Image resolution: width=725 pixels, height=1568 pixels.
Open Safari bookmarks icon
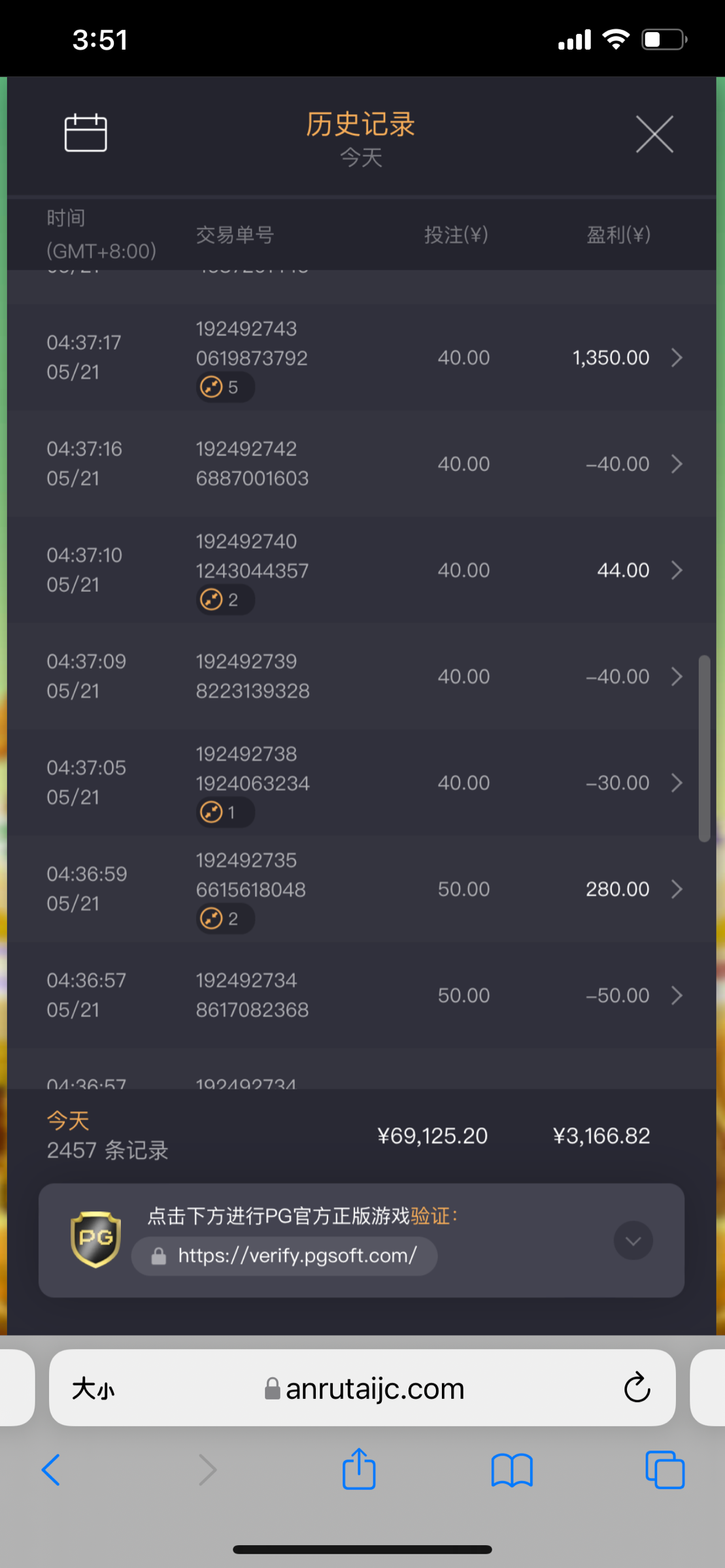click(512, 1470)
